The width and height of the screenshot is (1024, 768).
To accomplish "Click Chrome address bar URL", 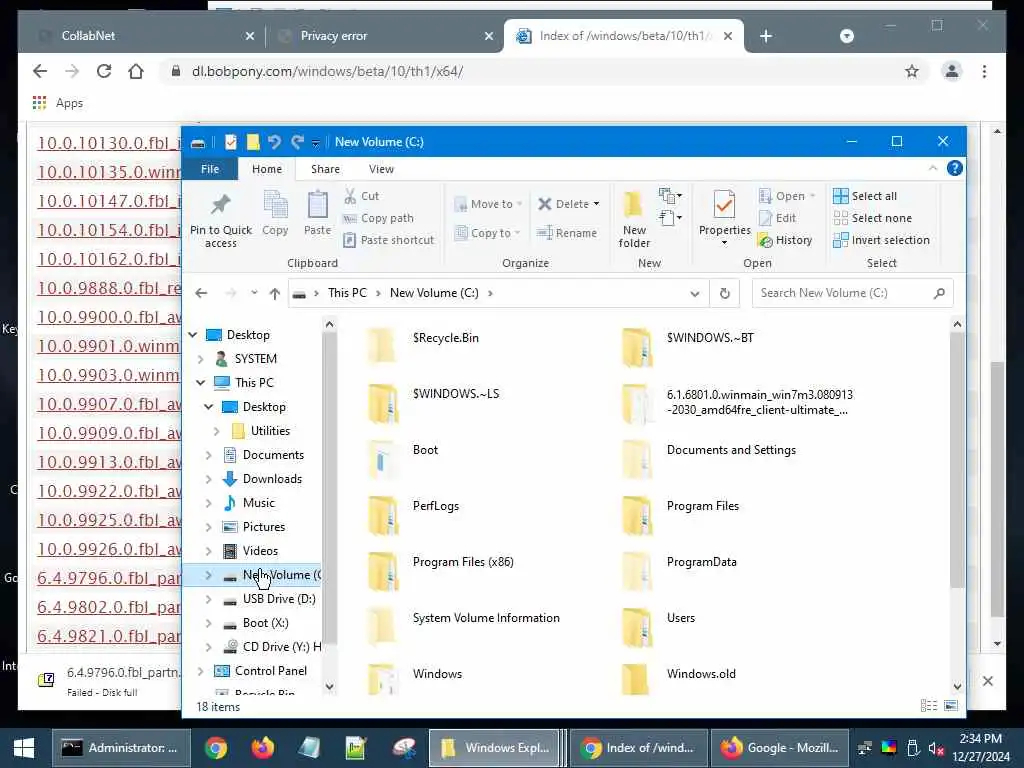I will [328, 71].
